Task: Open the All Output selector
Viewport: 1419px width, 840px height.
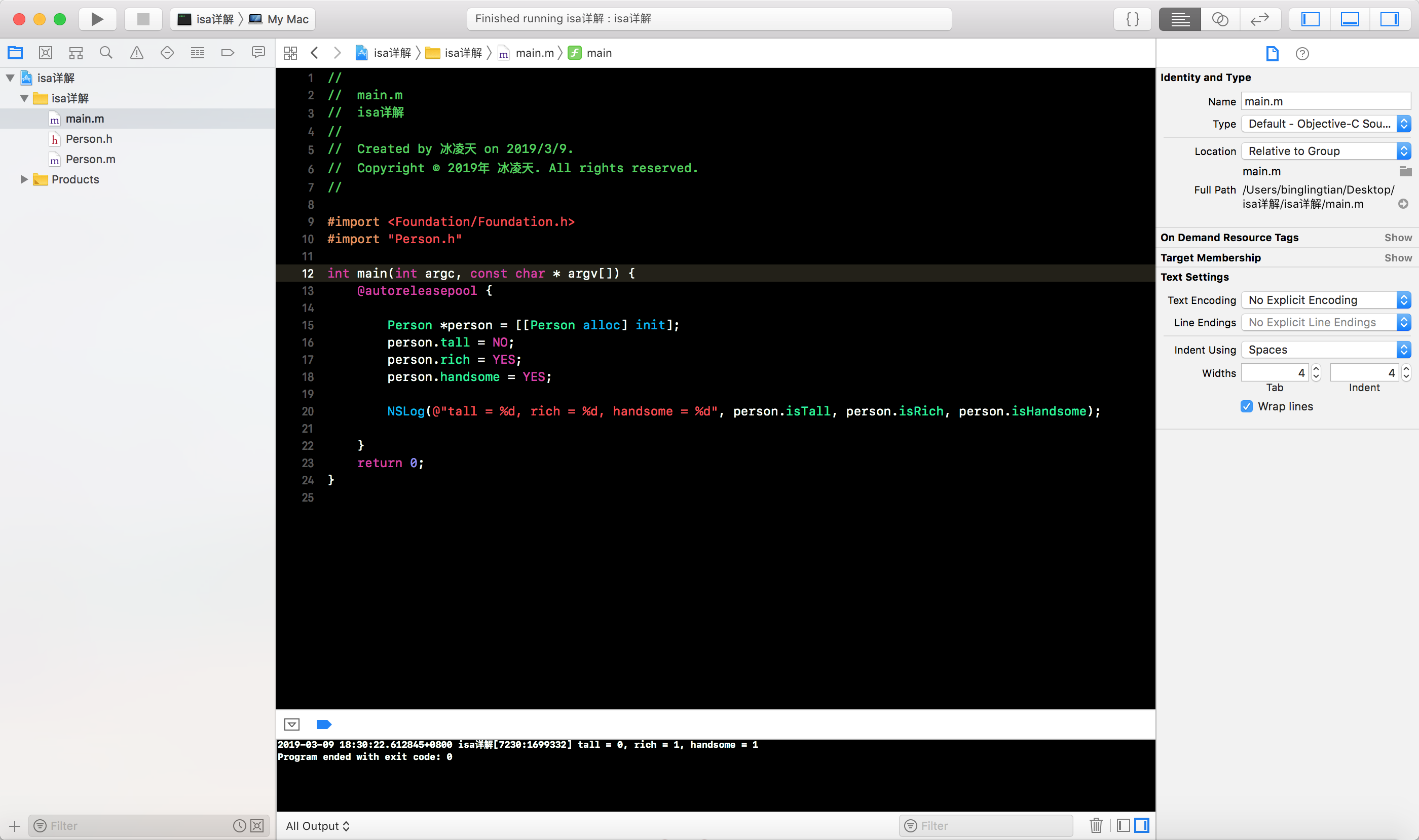Action: (x=318, y=826)
